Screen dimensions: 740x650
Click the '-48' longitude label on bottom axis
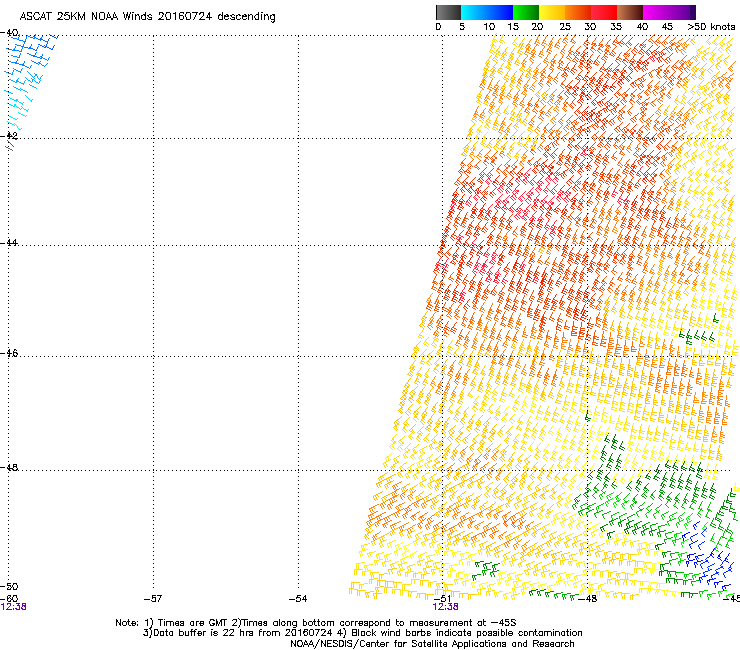tap(588, 599)
